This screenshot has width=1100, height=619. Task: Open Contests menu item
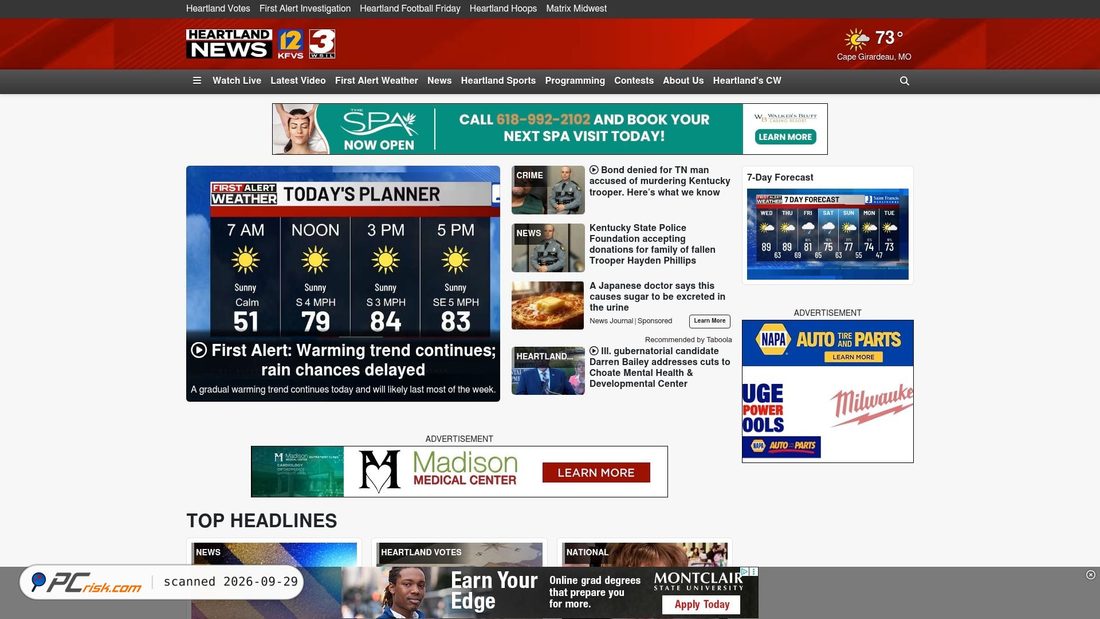tap(634, 81)
